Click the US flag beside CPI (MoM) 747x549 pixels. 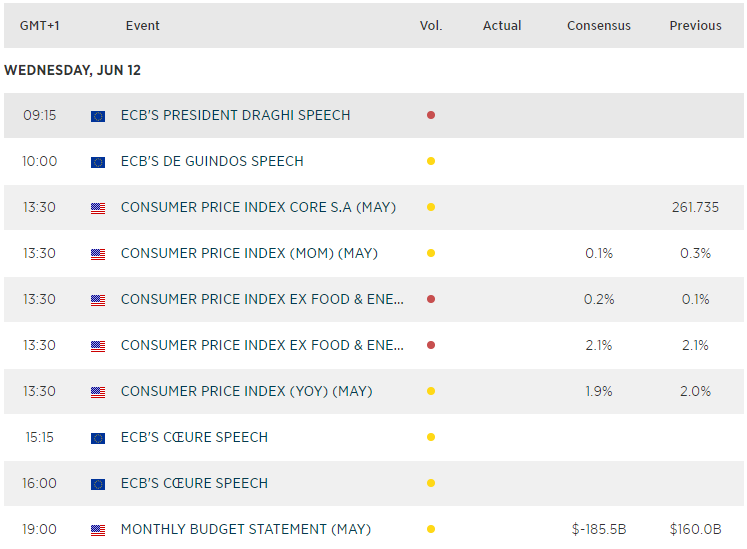(x=97, y=254)
